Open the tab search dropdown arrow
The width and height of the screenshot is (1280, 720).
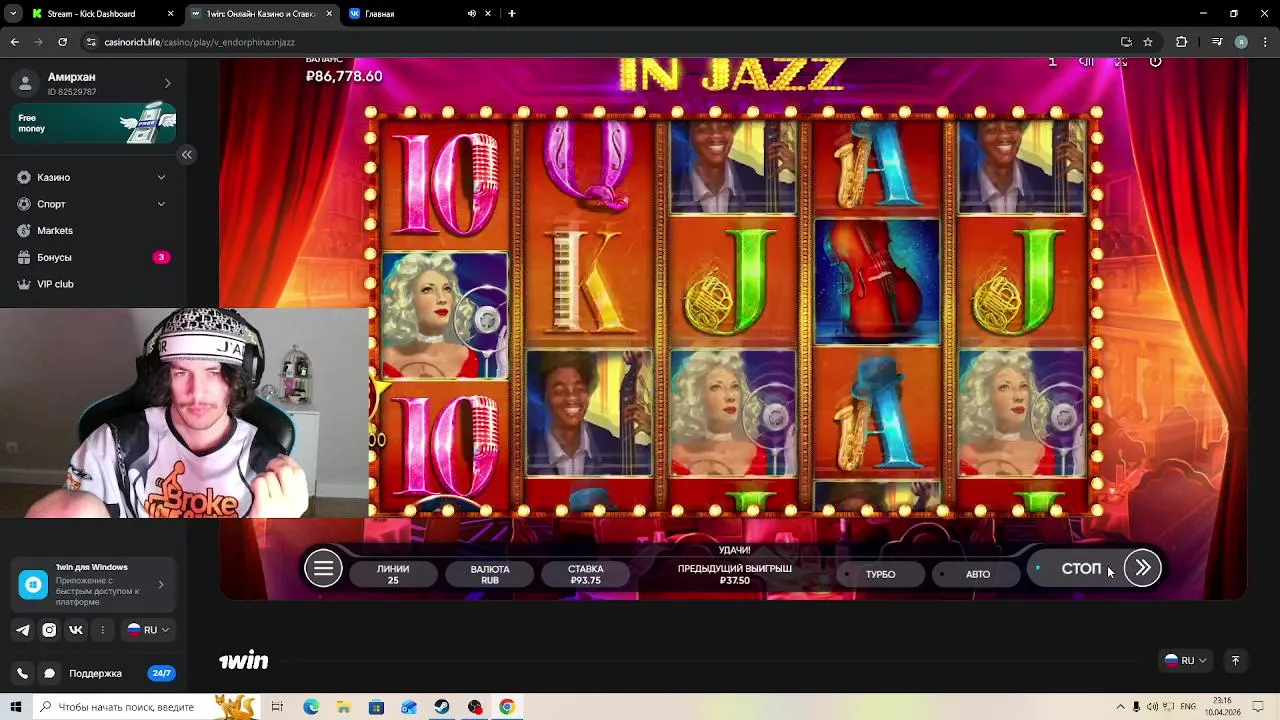click(13, 14)
